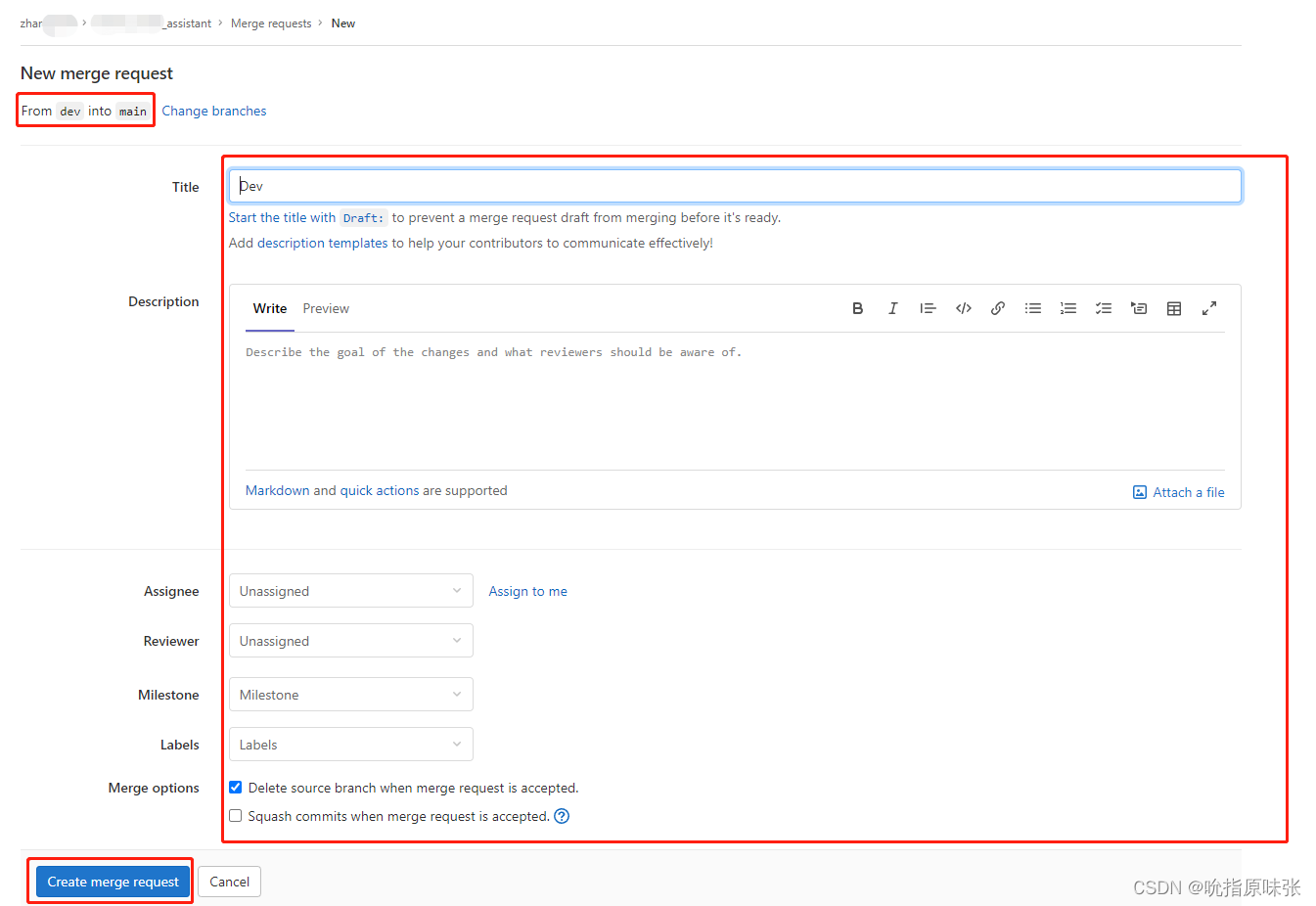Toggle italic formatting in the description editor

pos(892,308)
